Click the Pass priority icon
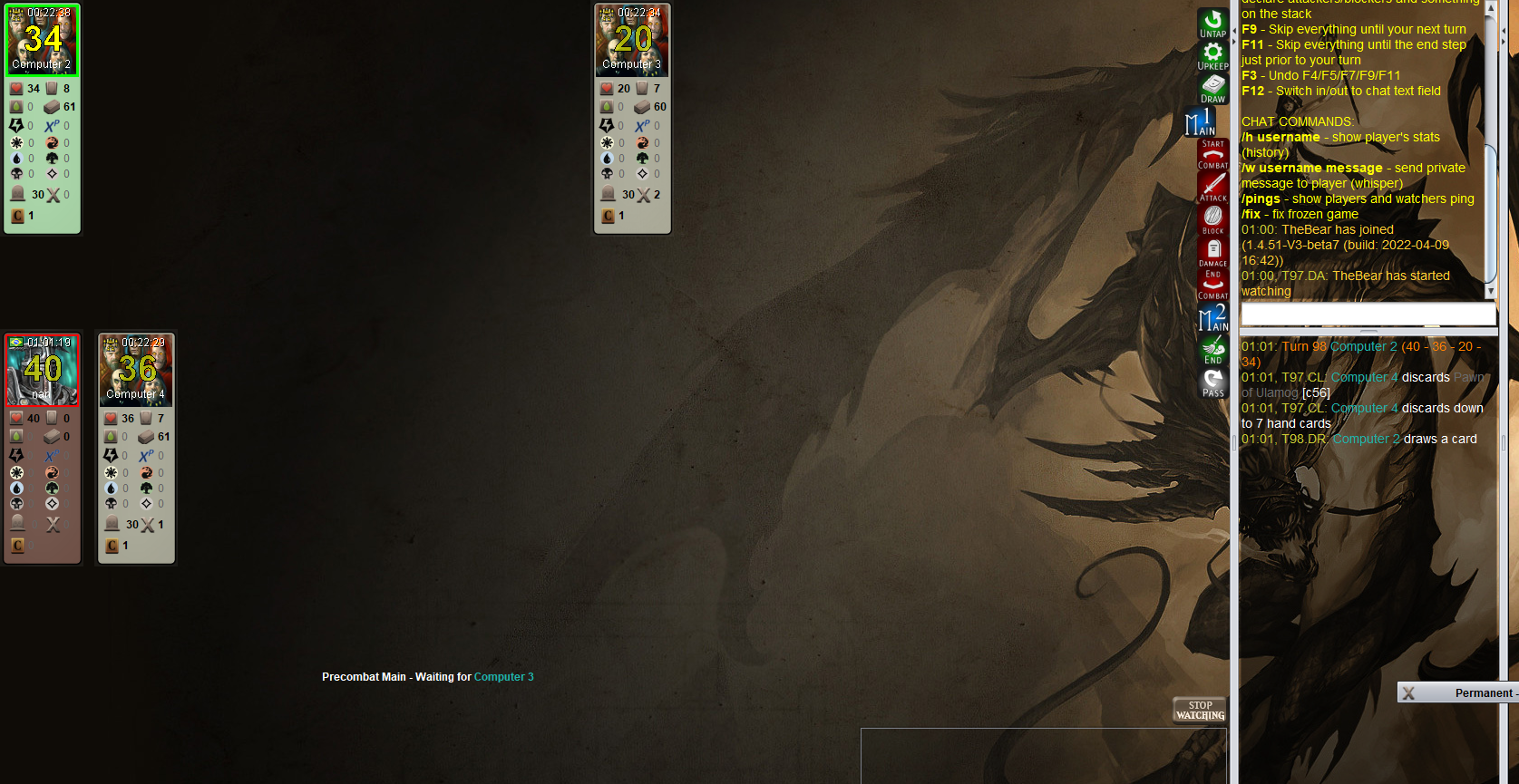Viewport: 1519px width, 784px height. pos(1212,382)
